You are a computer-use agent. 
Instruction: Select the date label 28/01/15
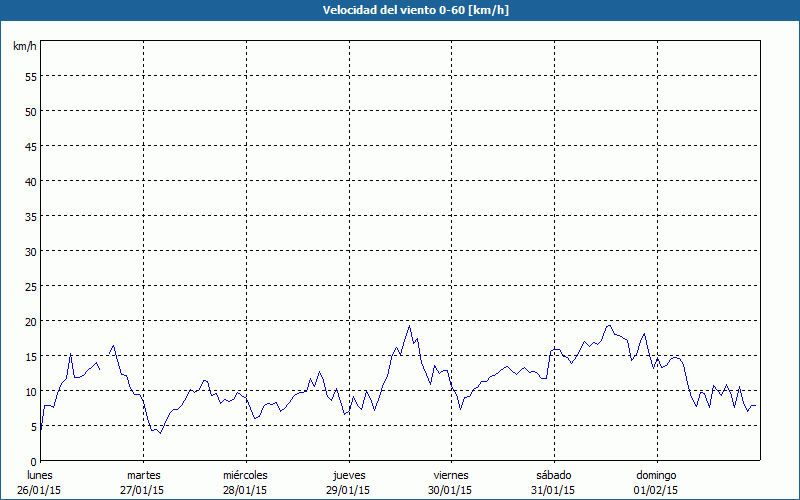[x=245, y=490]
